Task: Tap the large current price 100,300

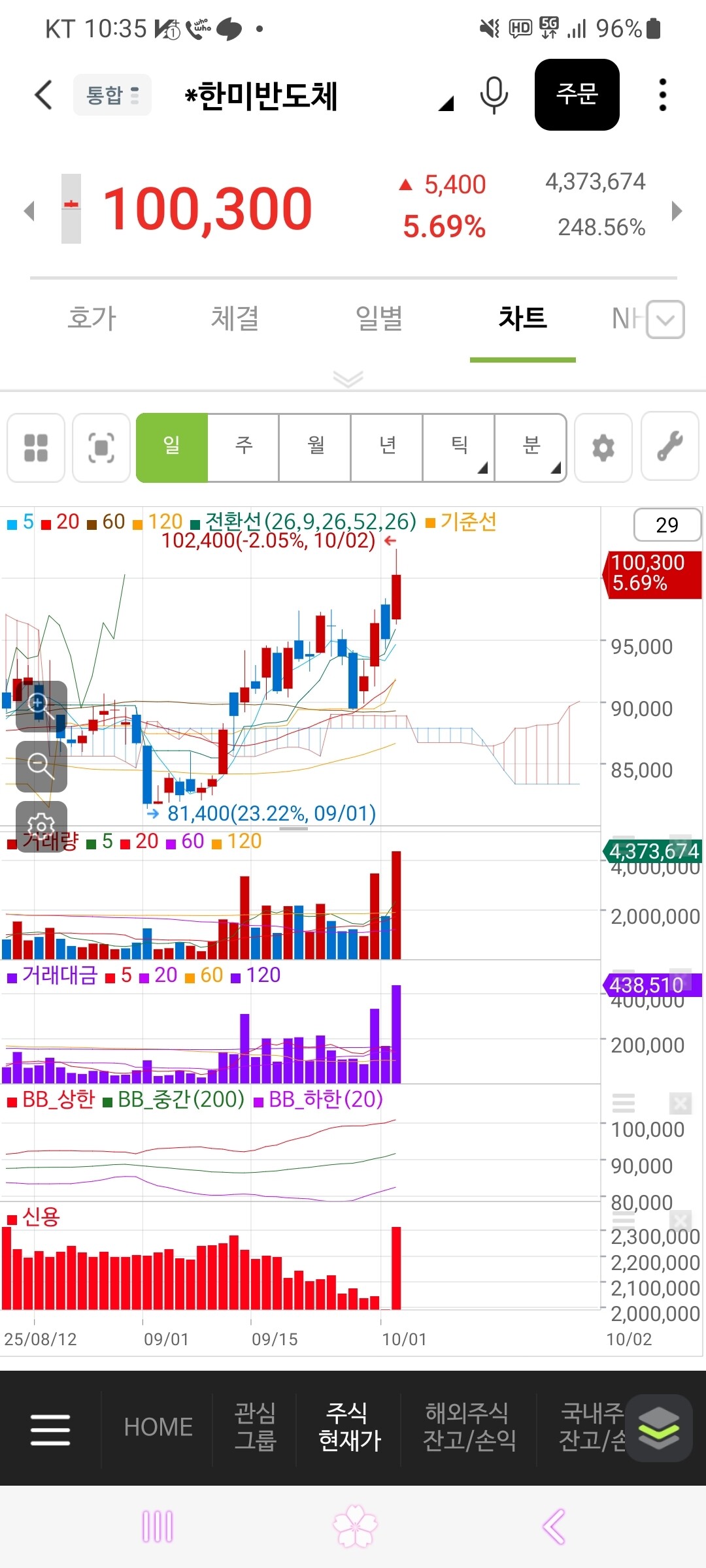Action: tap(207, 209)
